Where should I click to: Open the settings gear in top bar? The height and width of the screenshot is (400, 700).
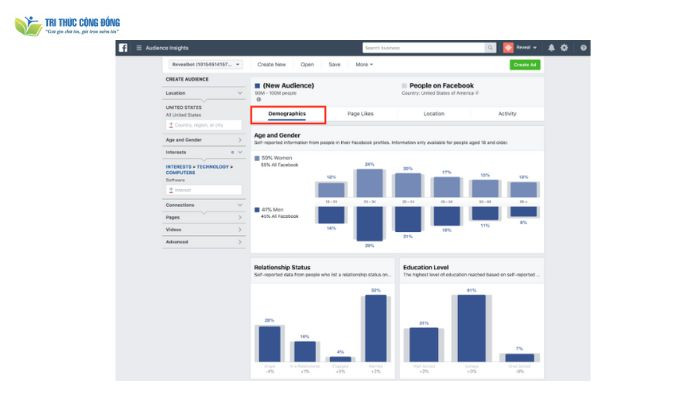pos(564,48)
